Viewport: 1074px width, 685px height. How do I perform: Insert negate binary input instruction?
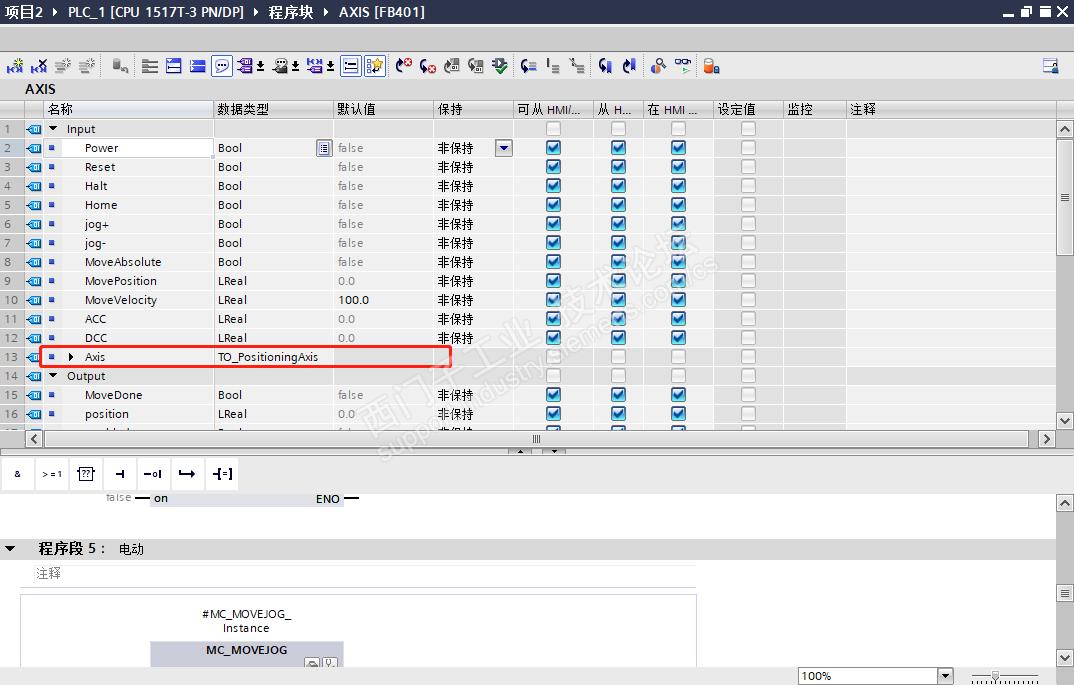pos(153,474)
